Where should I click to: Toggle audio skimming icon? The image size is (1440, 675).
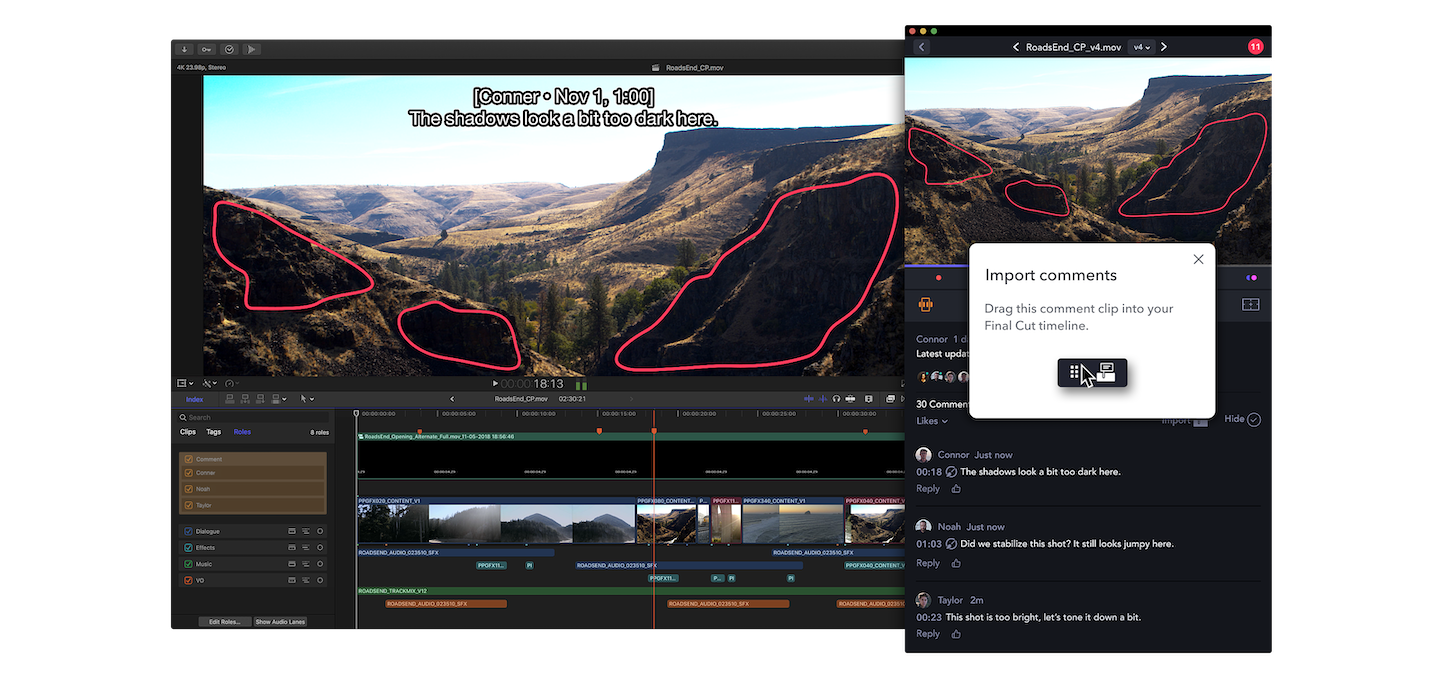[x=823, y=399]
